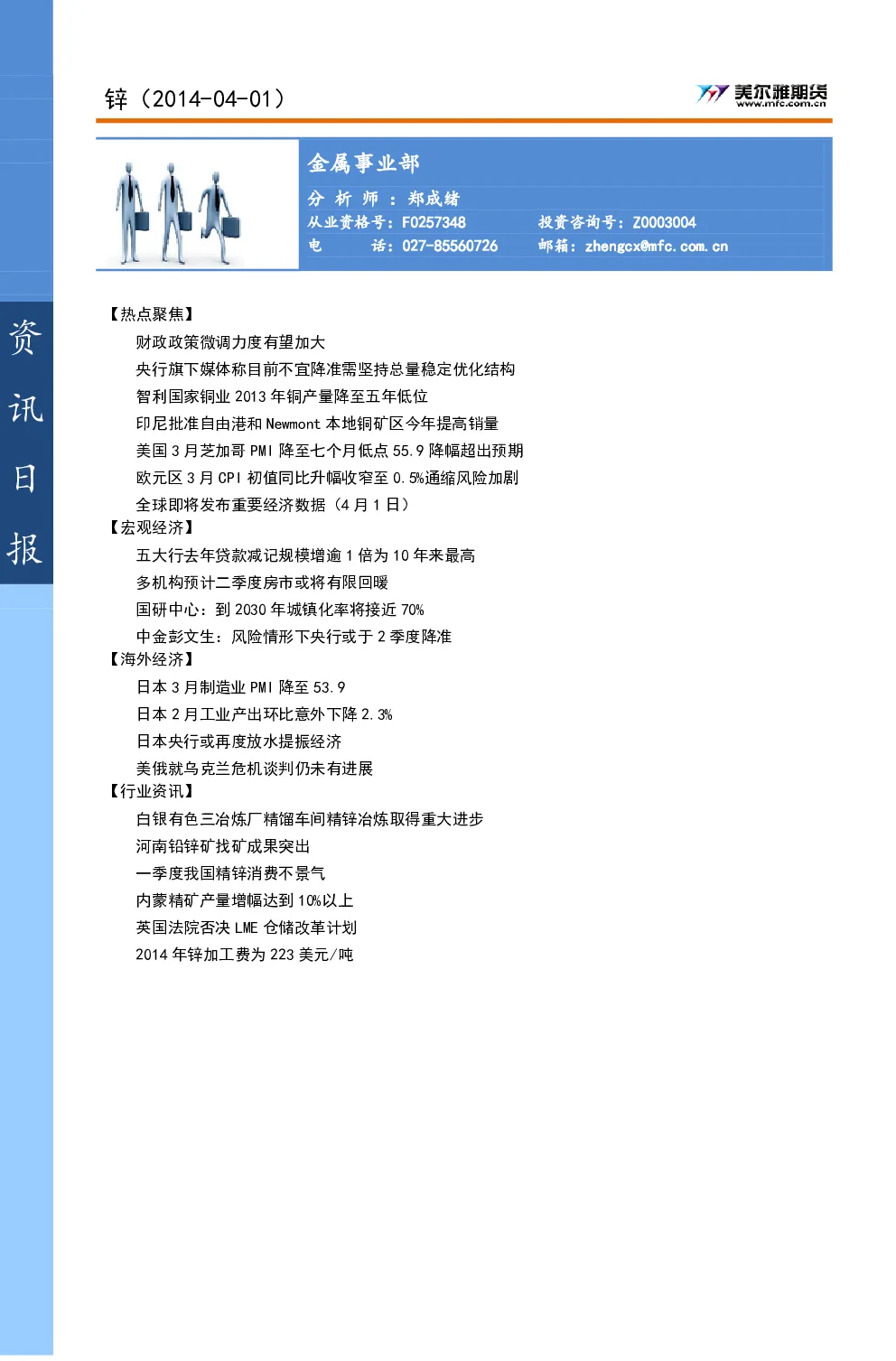Click the three businessmen illustration

[x=179, y=214]
